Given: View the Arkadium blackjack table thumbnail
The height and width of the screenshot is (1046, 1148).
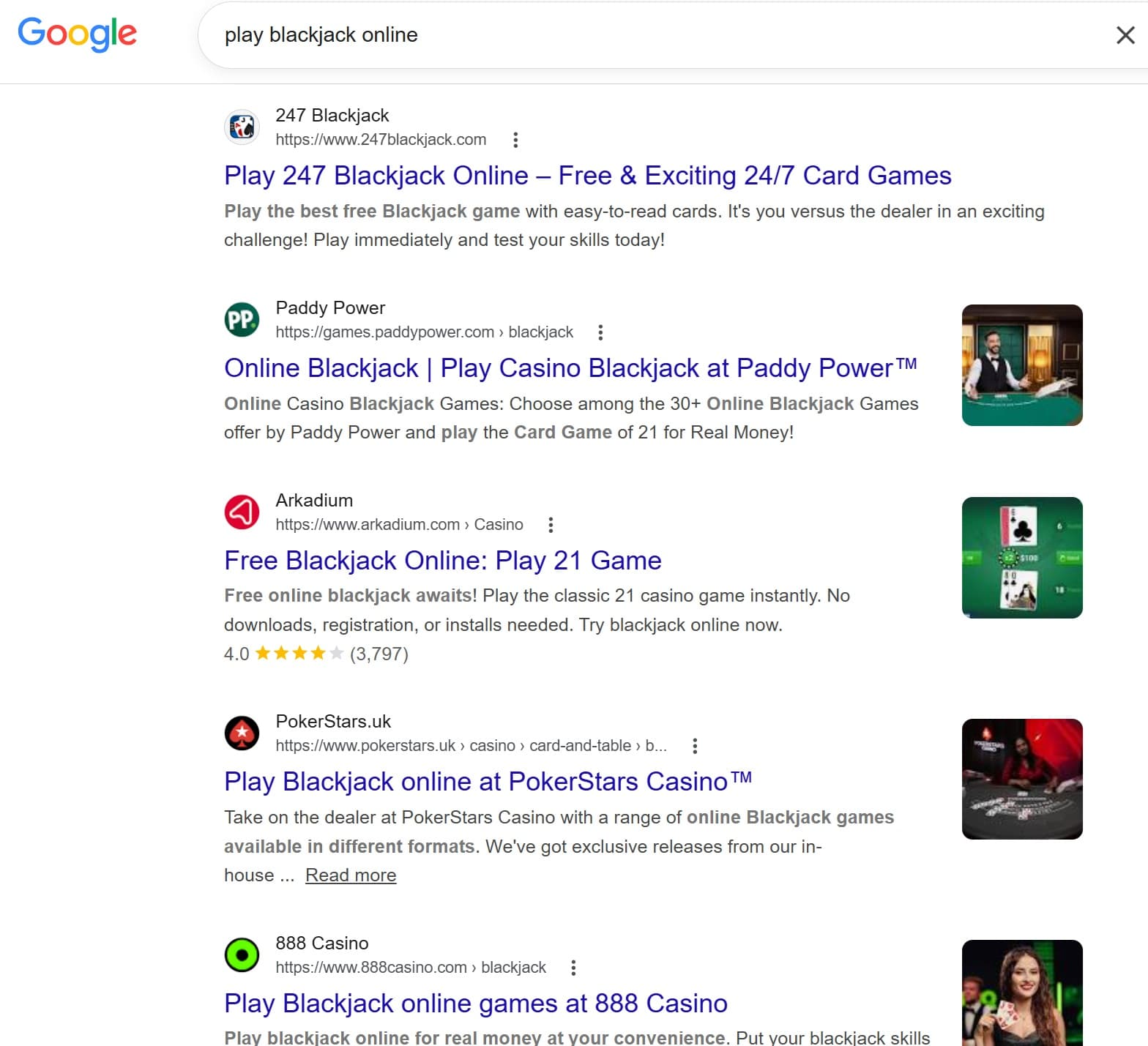Looking at the screenshot, I should [1022, 558].
